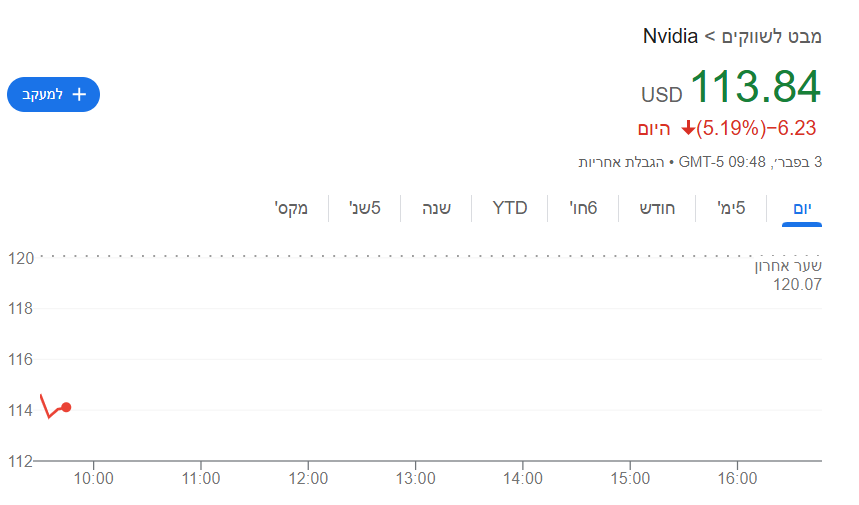Select the 5שנ' five-year tab

pos(364,208)
